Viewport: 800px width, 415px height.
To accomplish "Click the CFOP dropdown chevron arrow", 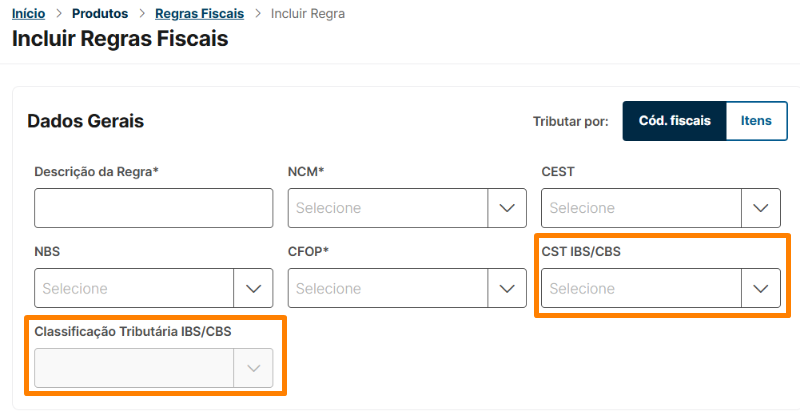I will (507, 288).
